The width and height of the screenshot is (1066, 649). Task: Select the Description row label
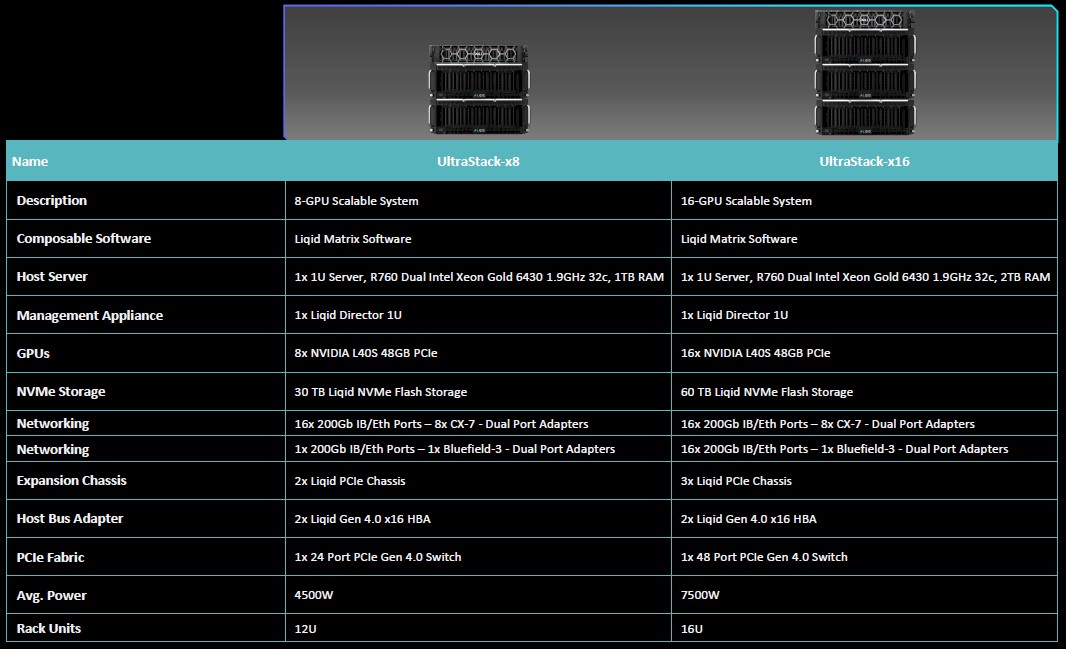[52, 200]
